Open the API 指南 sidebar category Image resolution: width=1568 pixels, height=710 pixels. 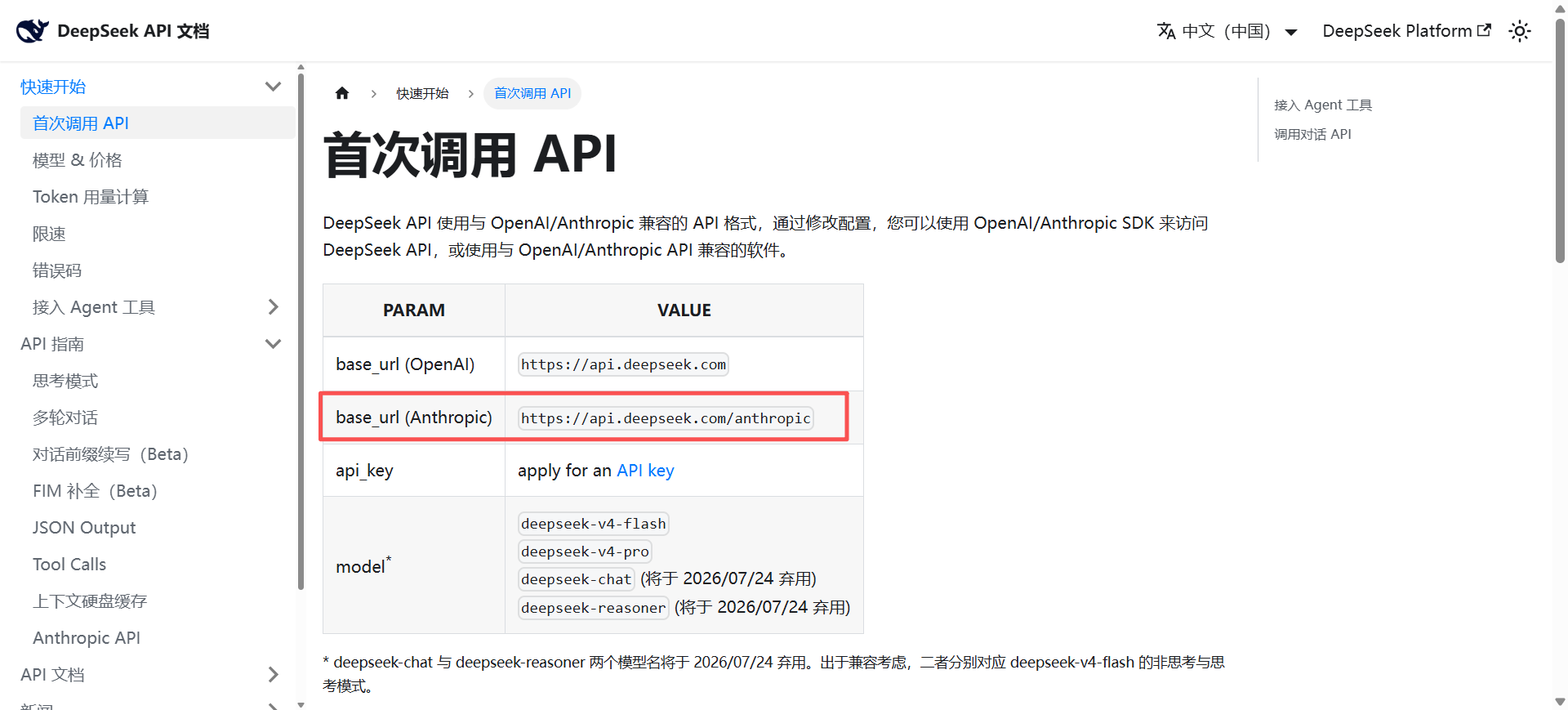[52, 344]
